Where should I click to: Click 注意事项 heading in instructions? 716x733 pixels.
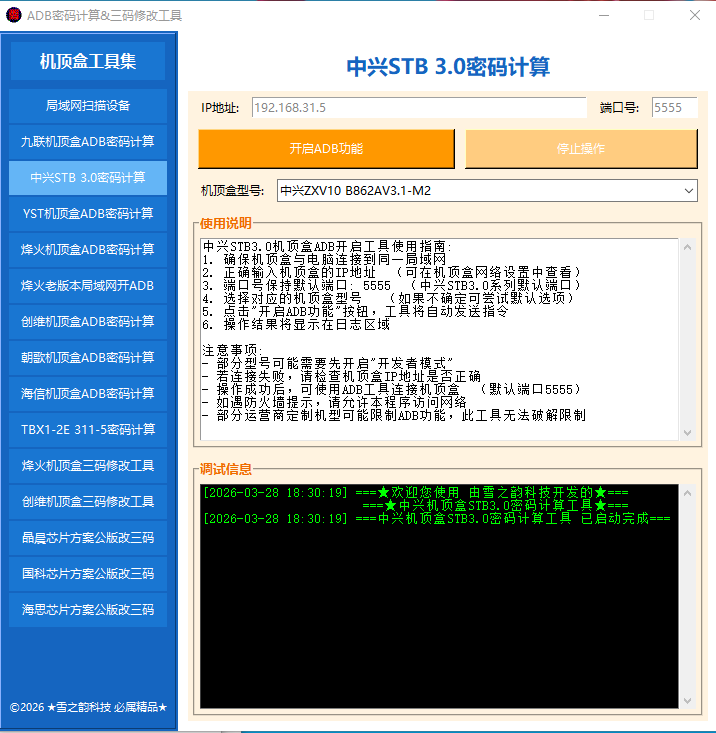[x=232, y=350]
